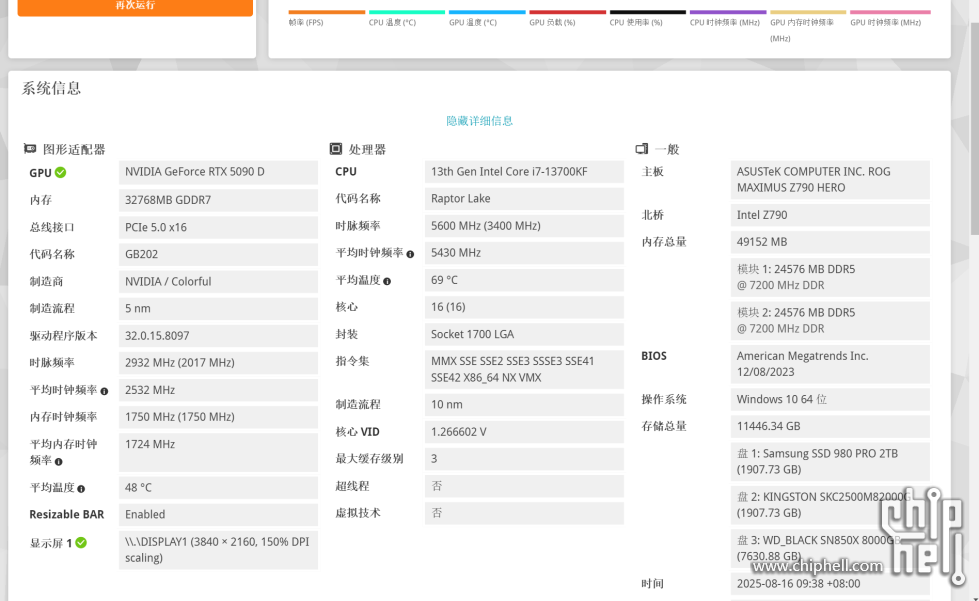Toggle the teal CPU 温度 legend swatch
Viewport: 979px width, 601px height.
[x=407, y=12]
